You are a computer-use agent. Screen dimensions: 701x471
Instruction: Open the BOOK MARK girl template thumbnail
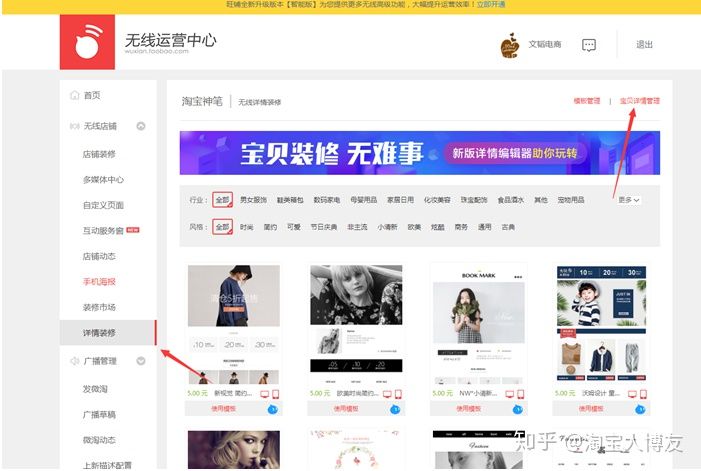tap(479, 324)
